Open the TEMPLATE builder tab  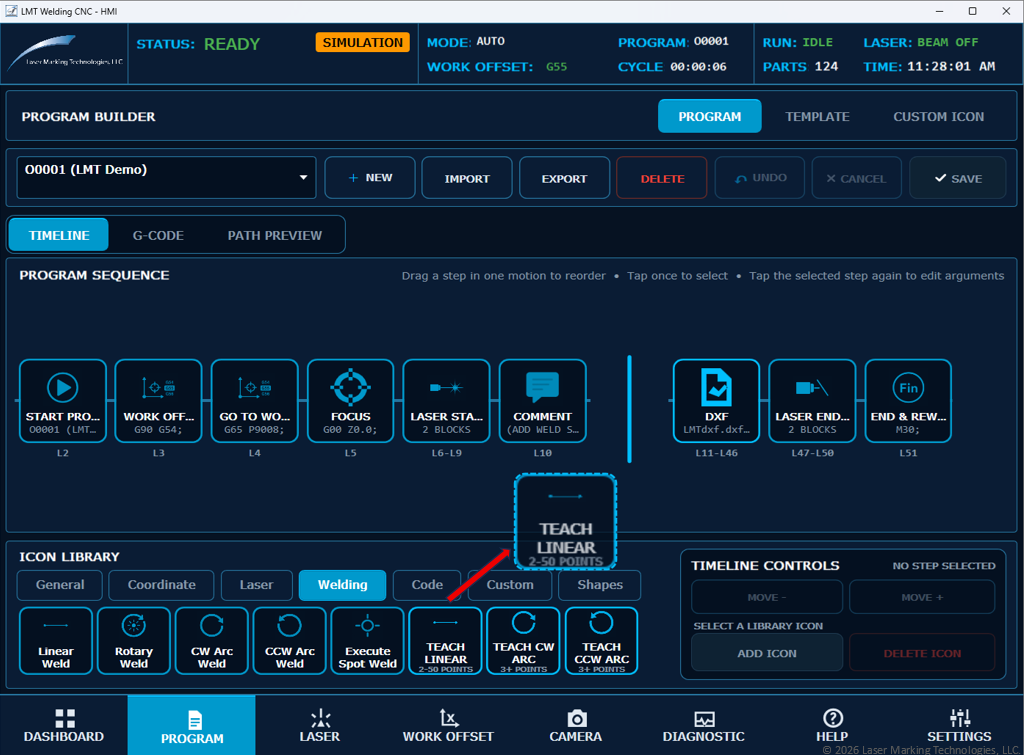click(817, 116)
